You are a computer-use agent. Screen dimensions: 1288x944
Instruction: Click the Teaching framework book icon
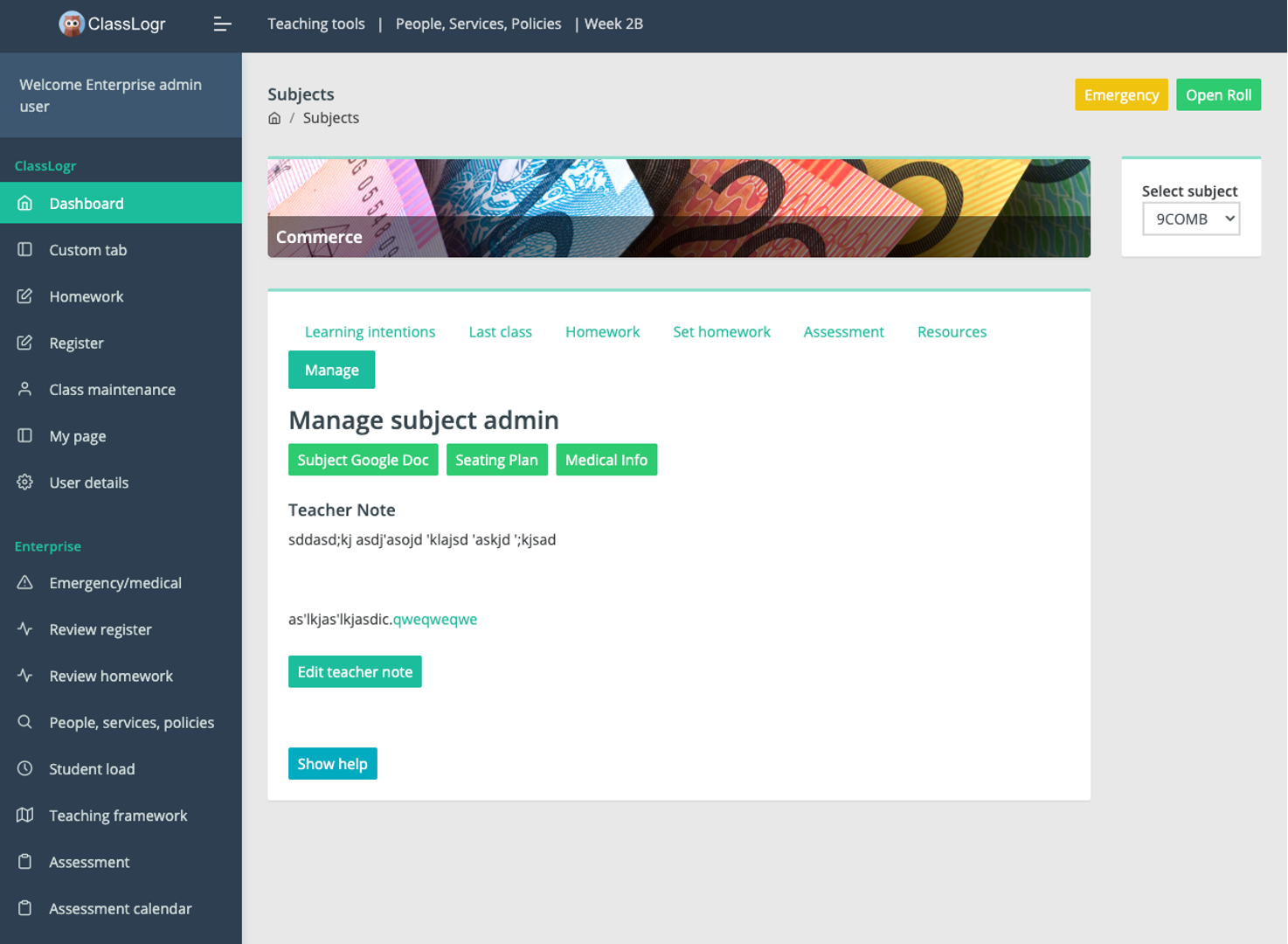25,815
